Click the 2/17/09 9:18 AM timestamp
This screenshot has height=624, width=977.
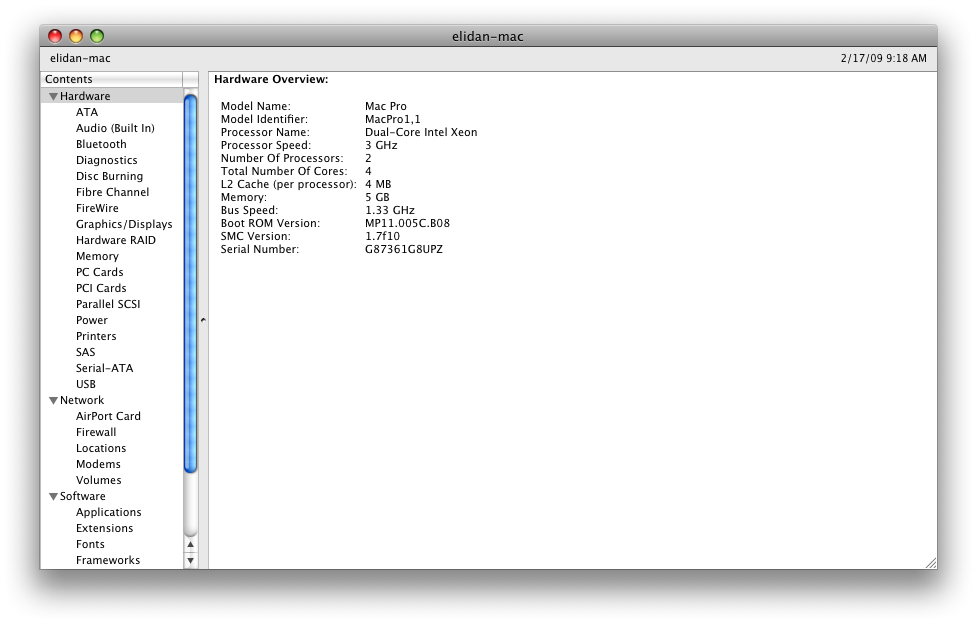[x=884, y=58]
